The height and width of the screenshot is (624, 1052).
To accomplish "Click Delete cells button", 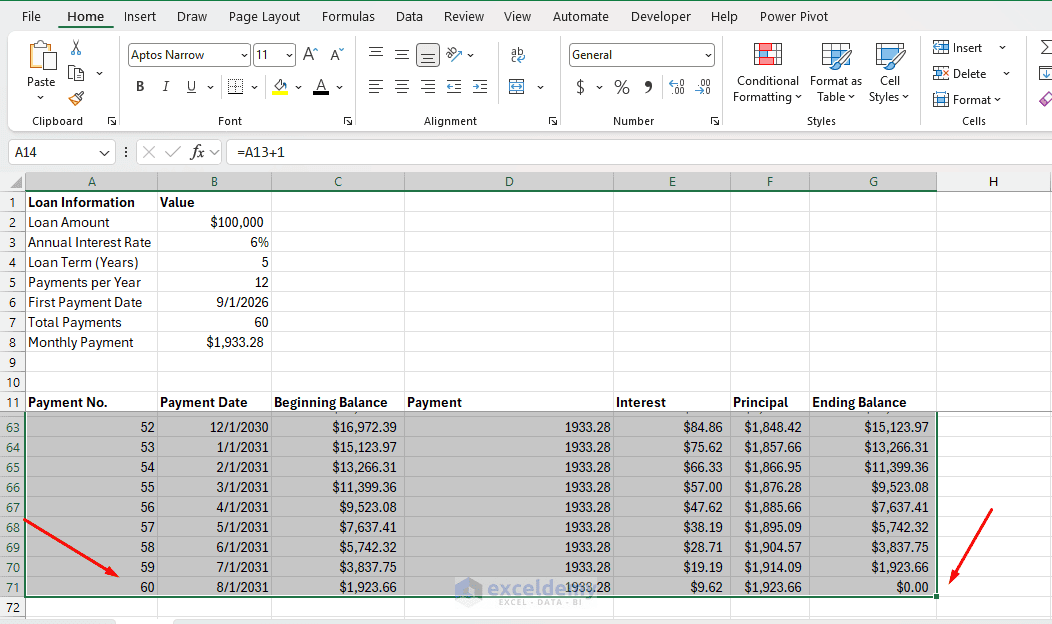I will coord(959,74).
